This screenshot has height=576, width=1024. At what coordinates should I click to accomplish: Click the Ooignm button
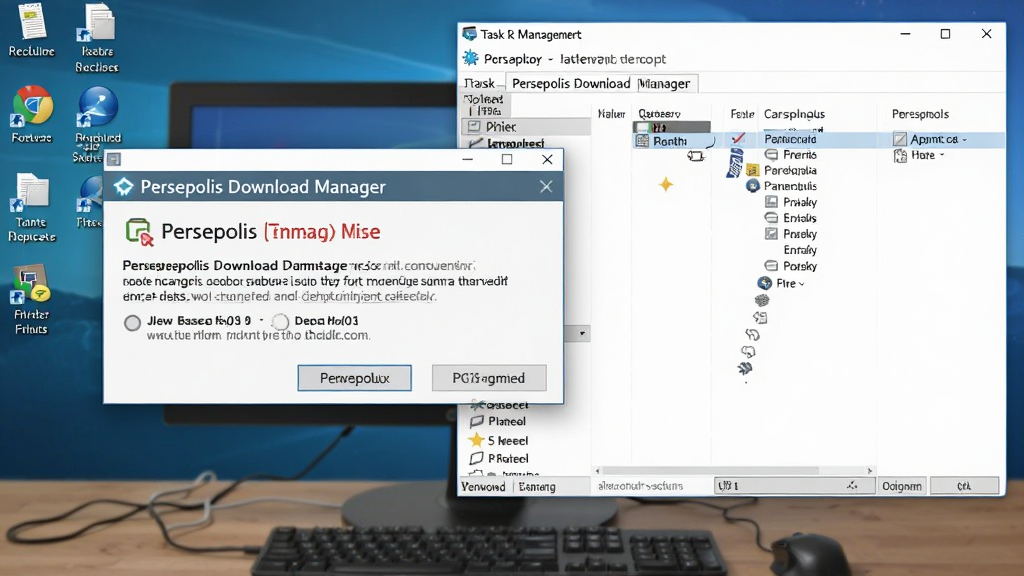pos(902,486)
